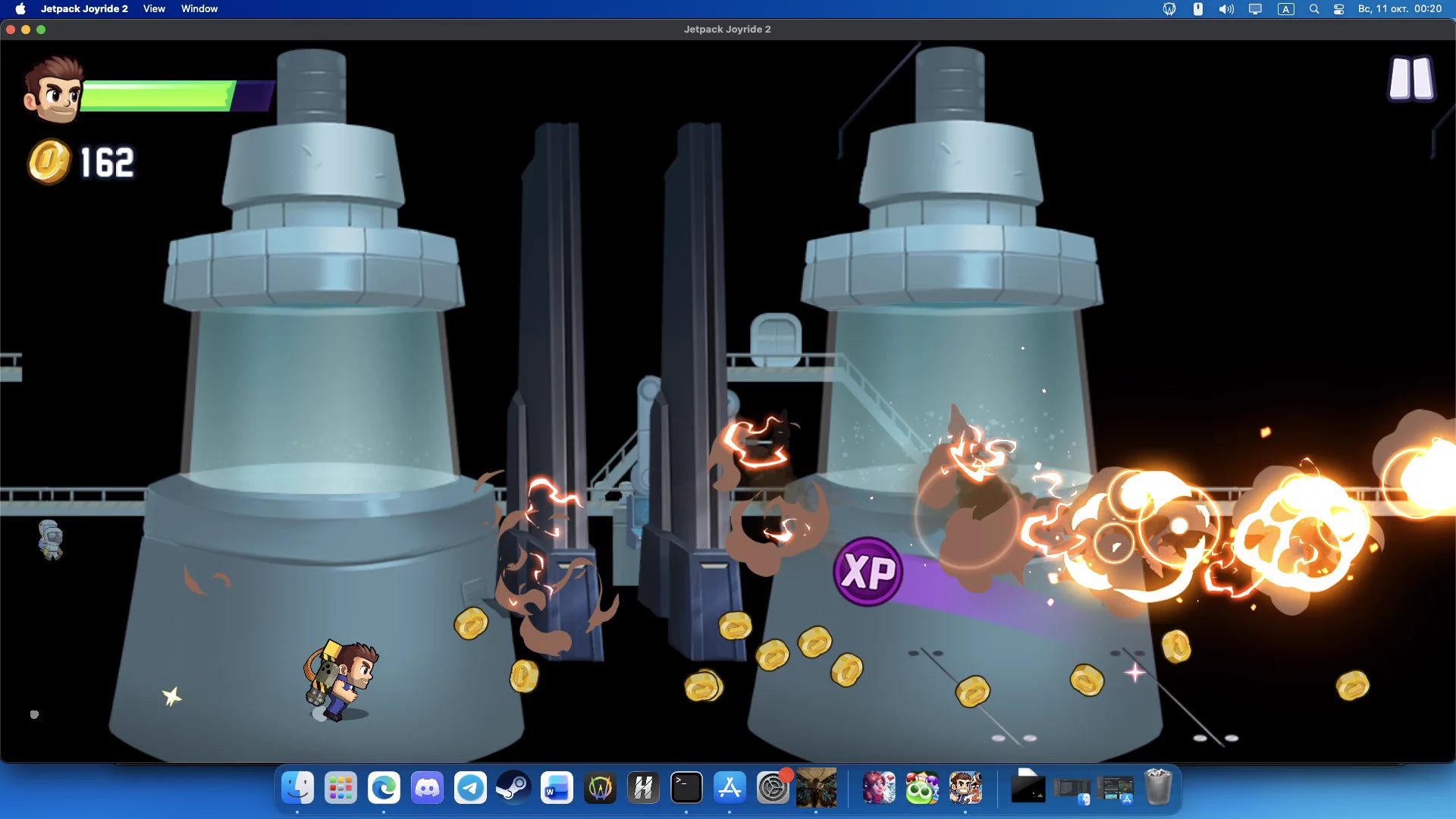Open the View menu
The image size is (1456, 819).
[154, 9]
